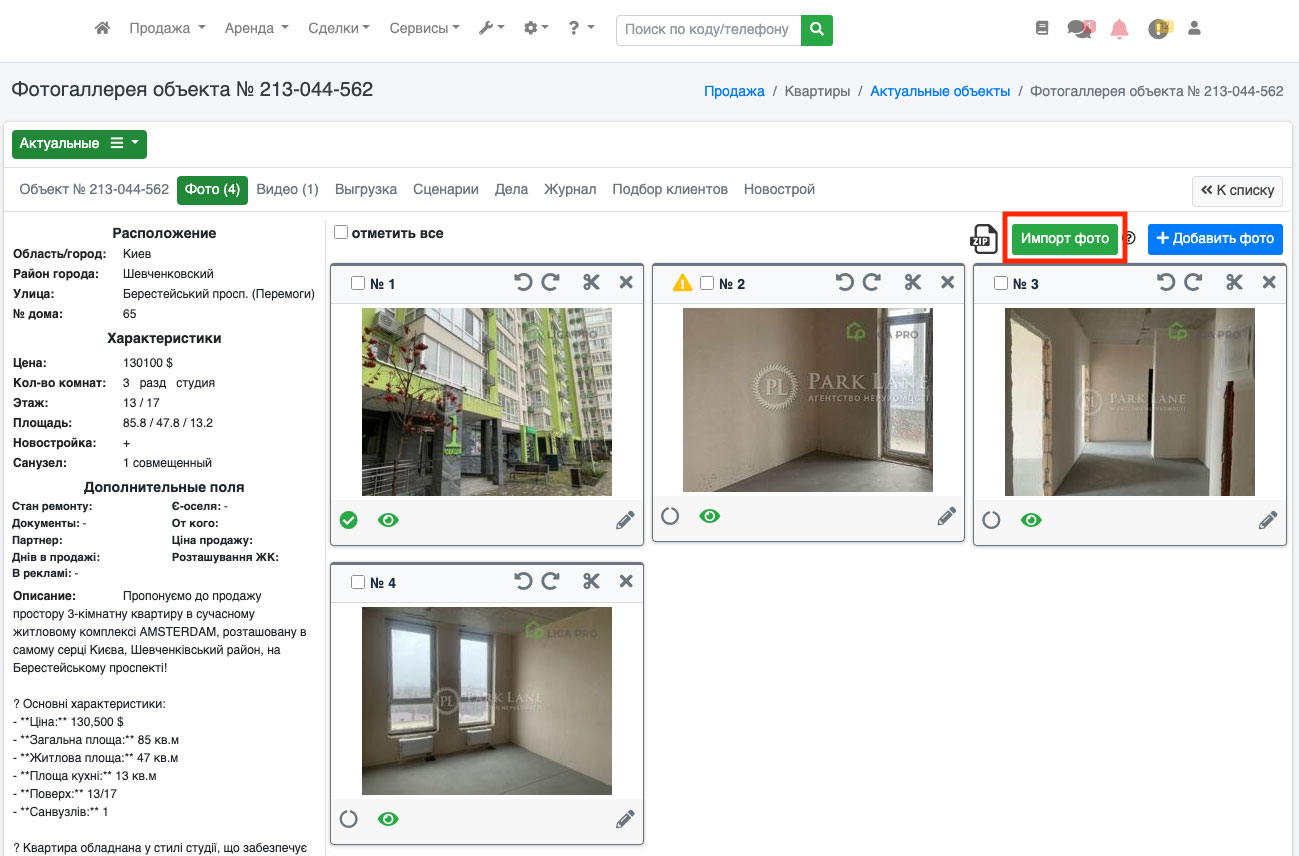Delete photo № 4 with X icon
Image resolution: width=1299 pixels, height=856 pixels.
pos(626,582)
